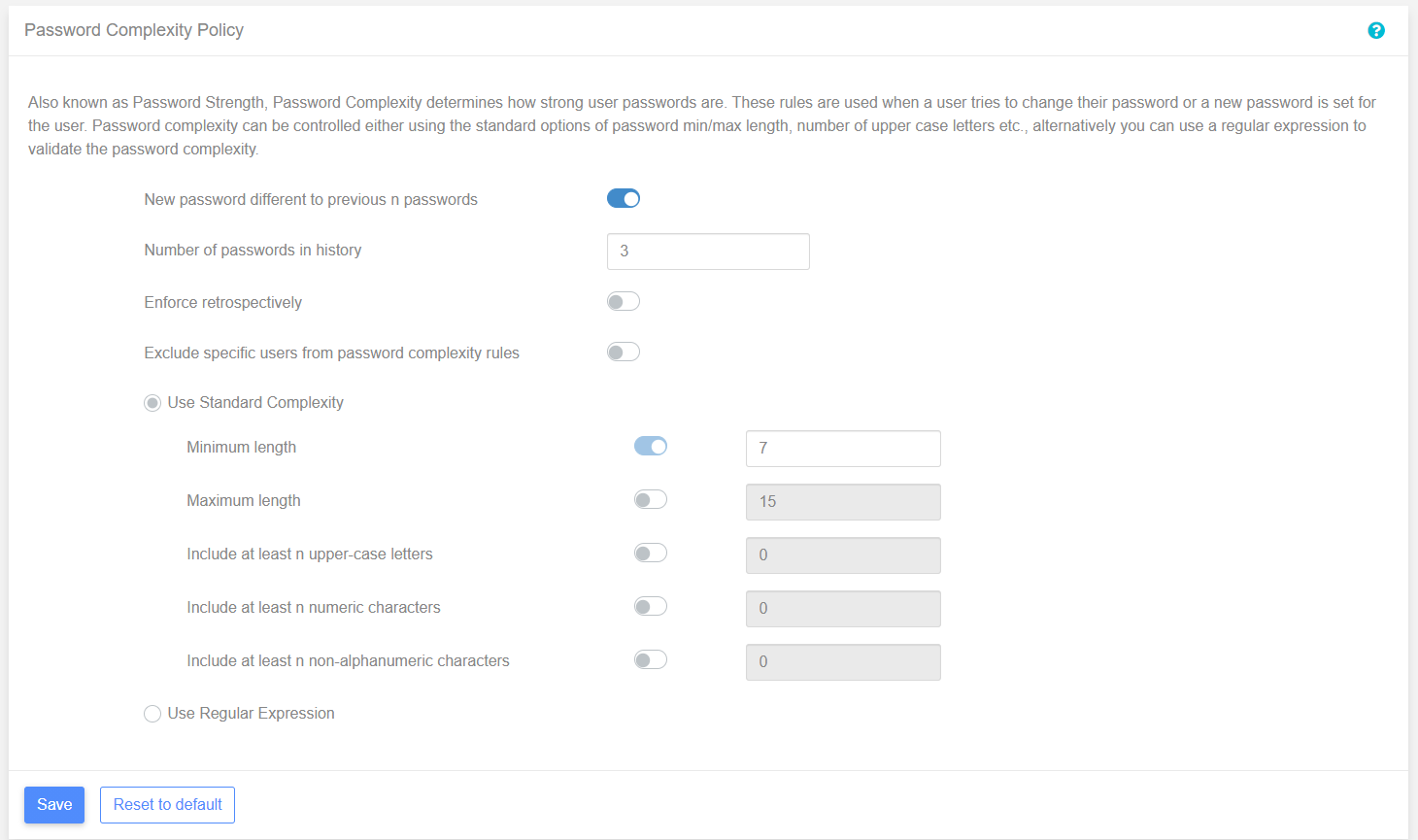This screenshot has width=1418, height=840.
Task: Select the Use Standard Complexity radio button
Action: tap(152, 403)
